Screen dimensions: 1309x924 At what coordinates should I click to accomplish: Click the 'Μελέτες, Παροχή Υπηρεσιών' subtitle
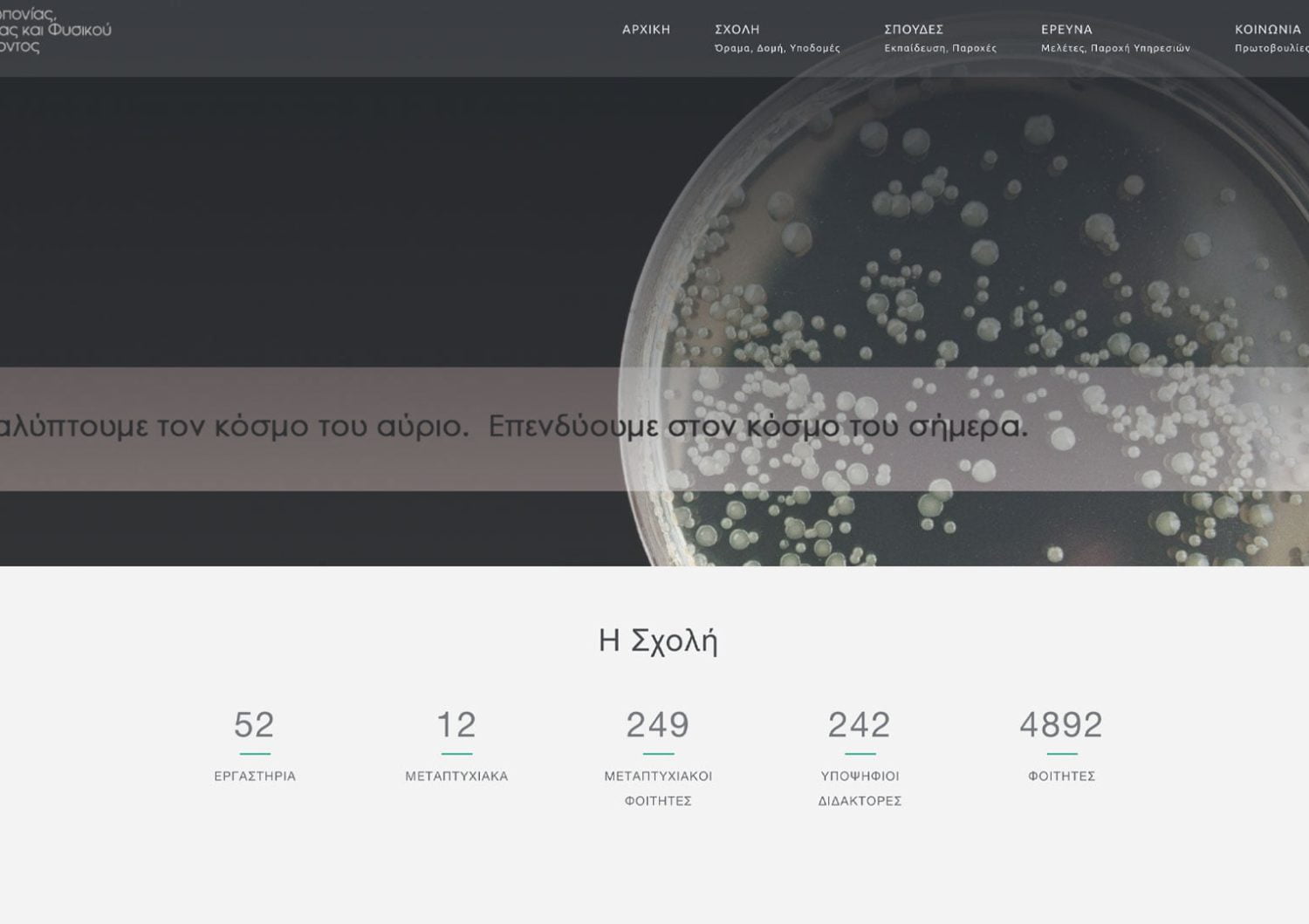click(x=1115, y=49)
